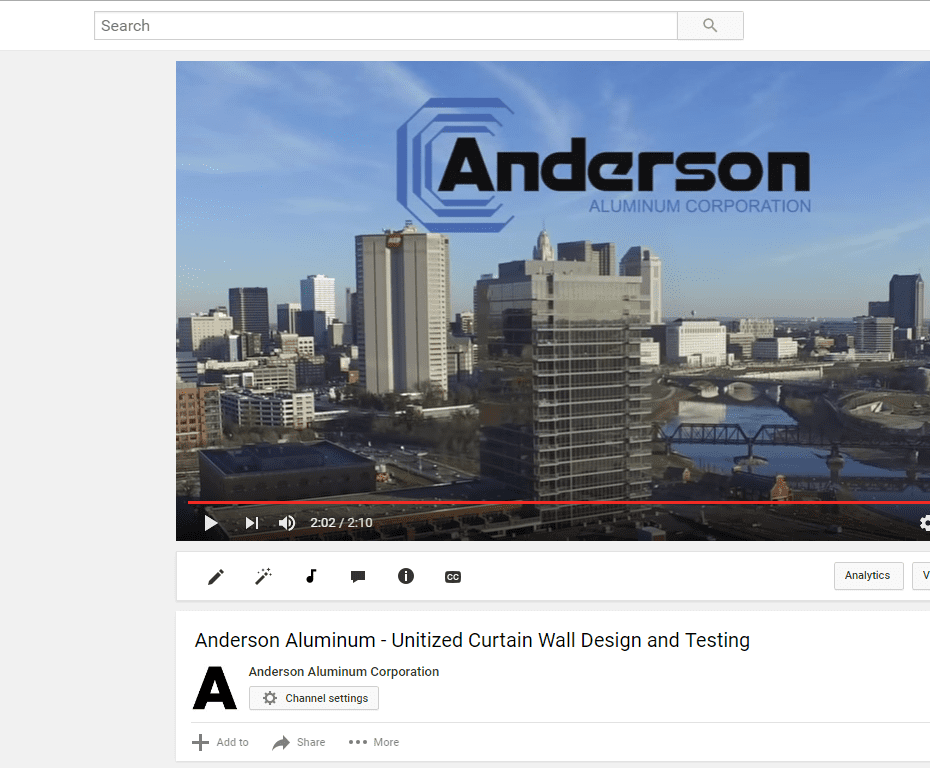930x768 pixels.
Task: Click the search magnifier button
Action: click(710, 26)
